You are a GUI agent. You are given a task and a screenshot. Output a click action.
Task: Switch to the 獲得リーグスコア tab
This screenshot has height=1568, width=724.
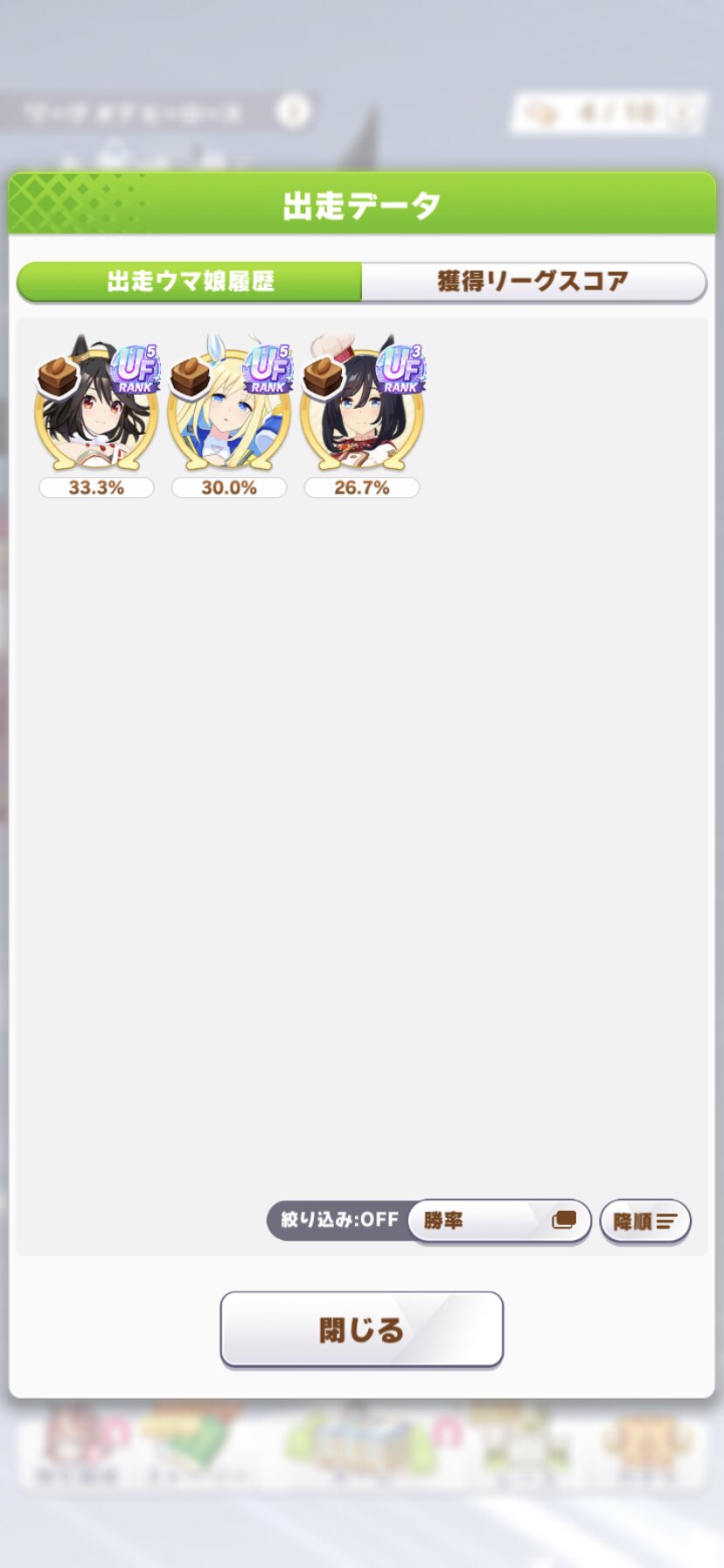533,282
